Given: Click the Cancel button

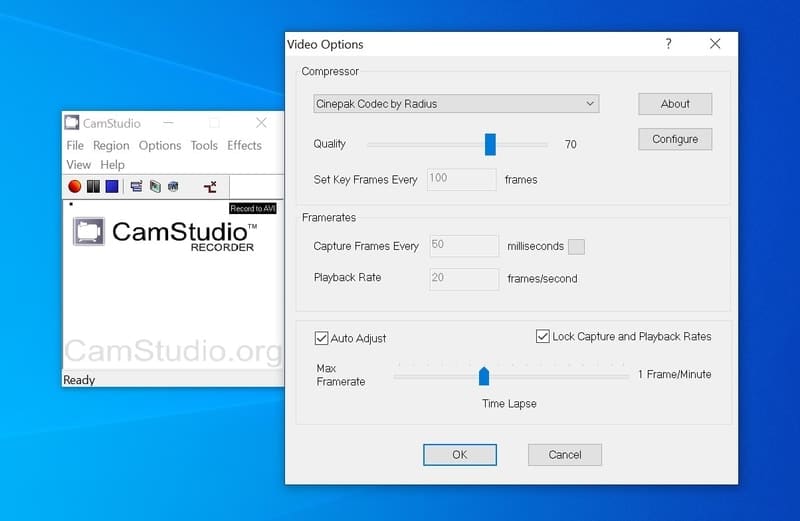Looking at the screenshot, I should click(565, 455).
